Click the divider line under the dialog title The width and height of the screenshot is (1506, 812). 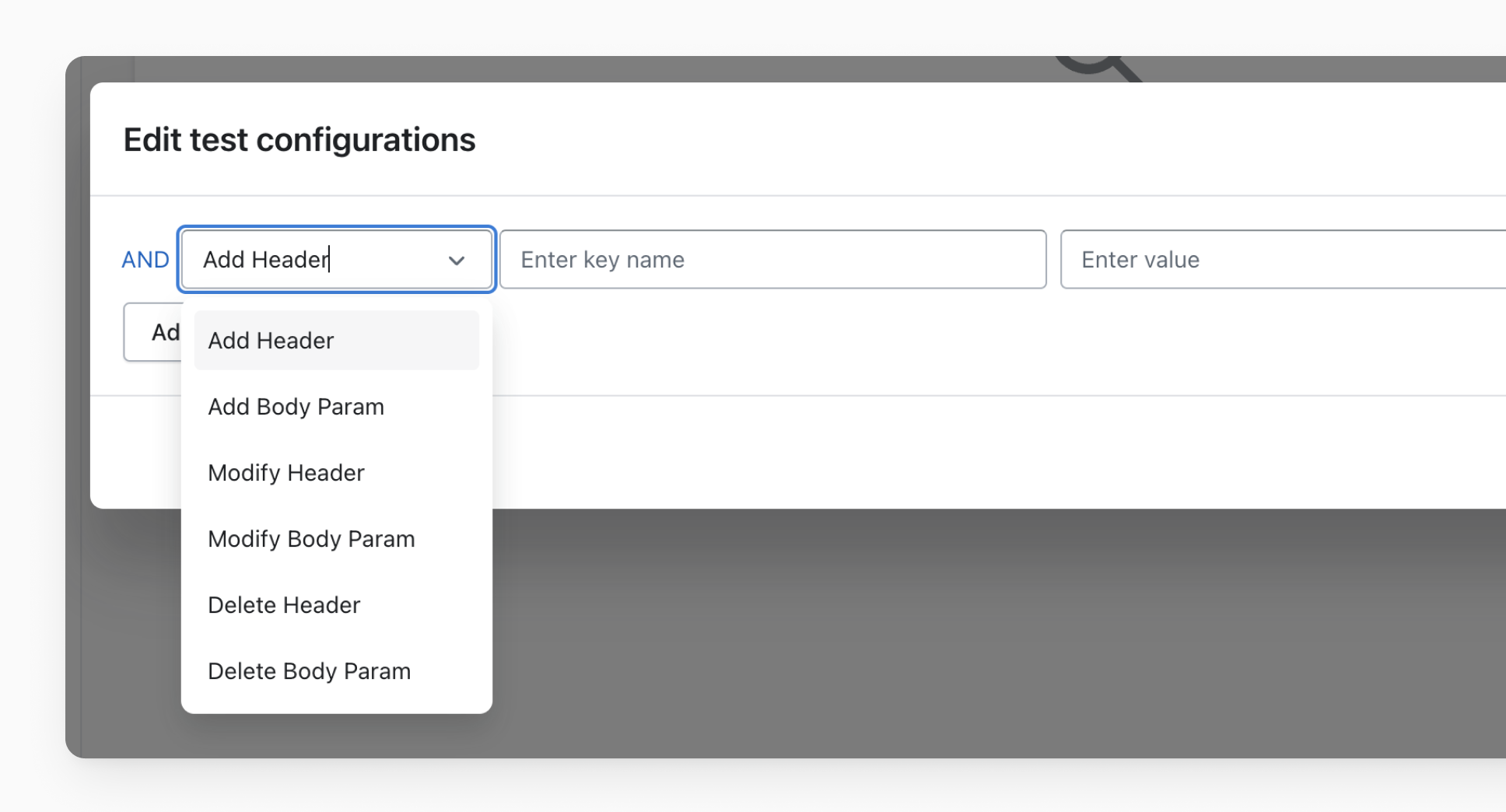[x=778, y=195]
